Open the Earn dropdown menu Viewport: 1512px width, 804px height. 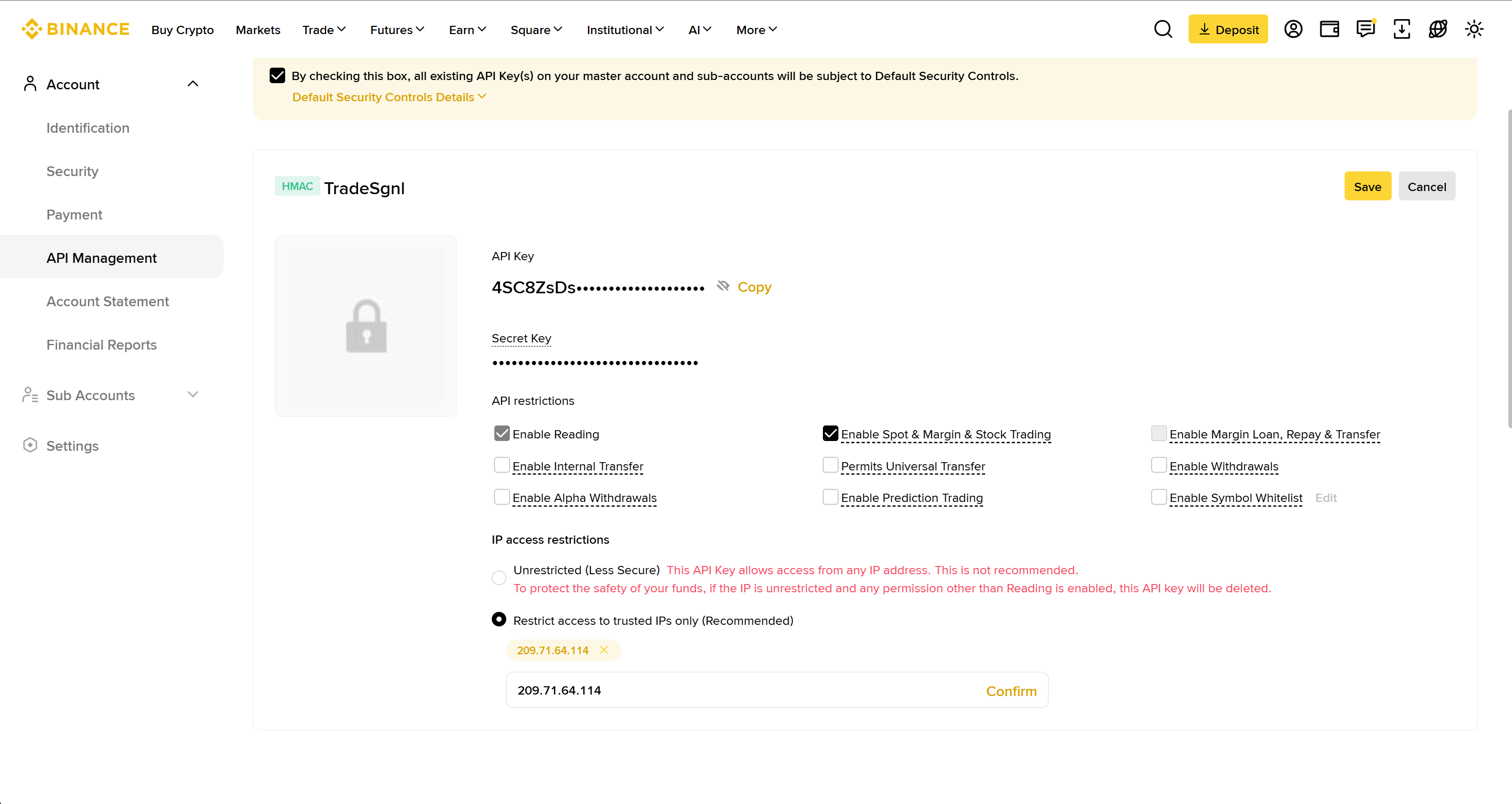pyautogui.click(x=467, y=29)
